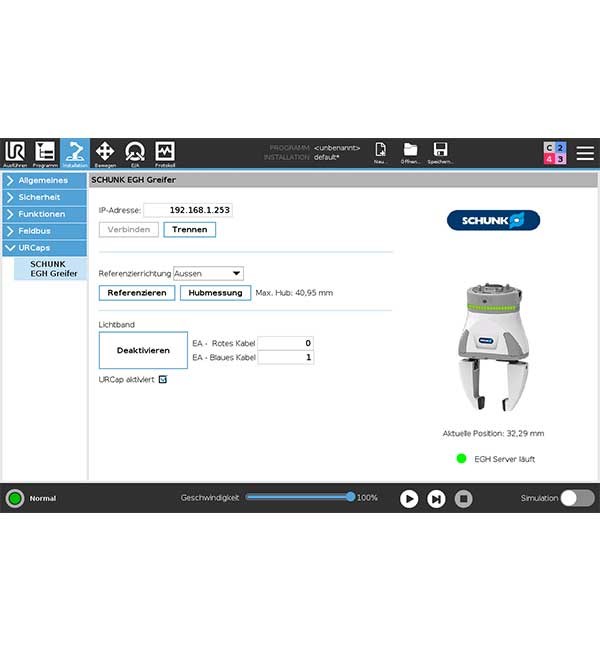Viewport: 600px width, 650px height.
Task: Click the Neu (New file) icon
Action: click(x=380, y=153)
